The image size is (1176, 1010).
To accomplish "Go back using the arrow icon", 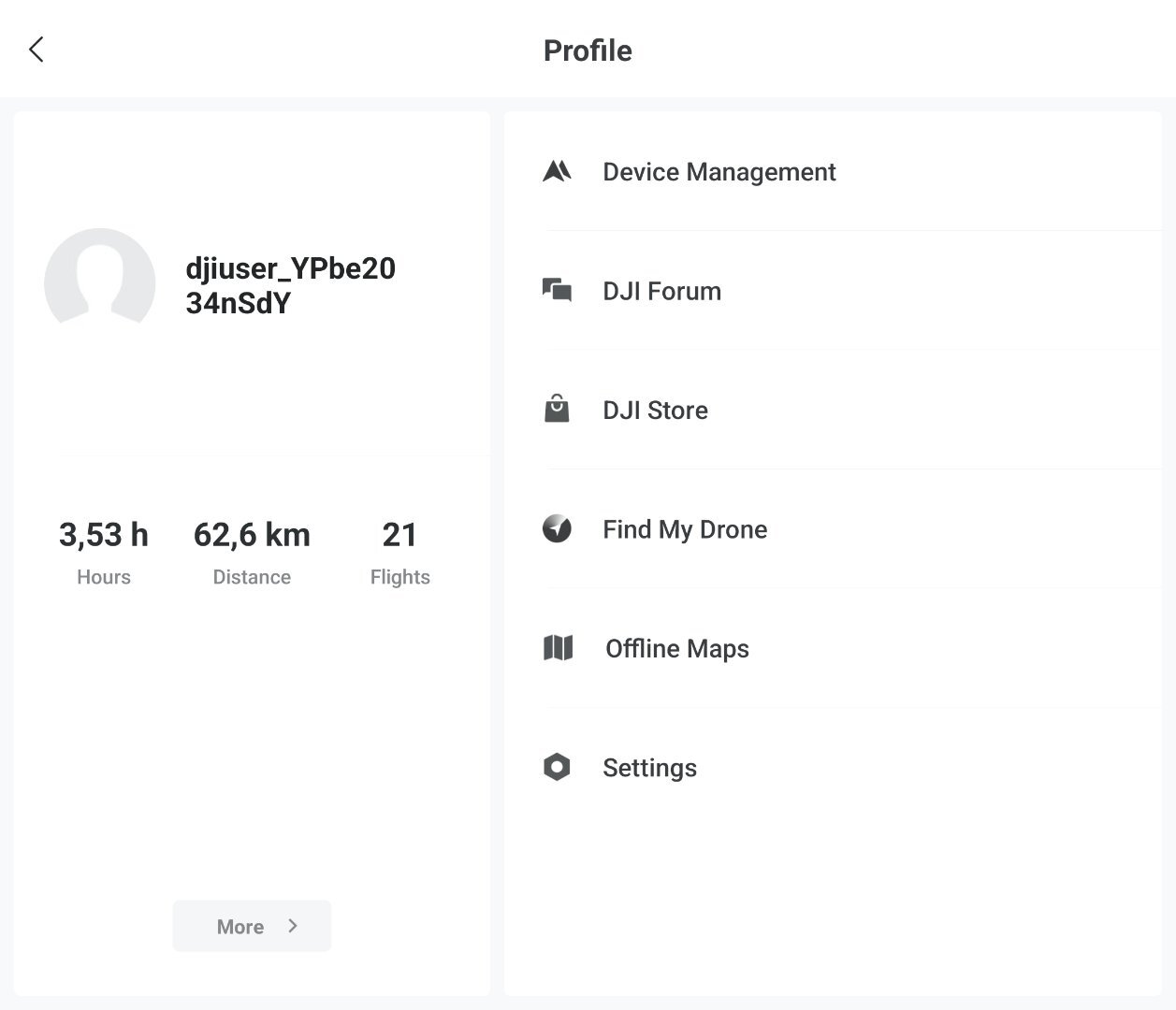I will [36, 50].
